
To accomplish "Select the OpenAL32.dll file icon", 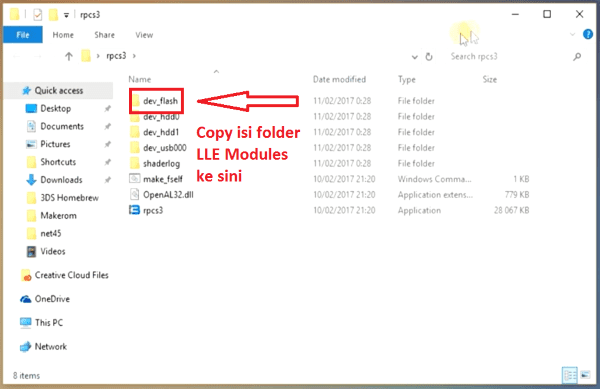I will [134, 194].
